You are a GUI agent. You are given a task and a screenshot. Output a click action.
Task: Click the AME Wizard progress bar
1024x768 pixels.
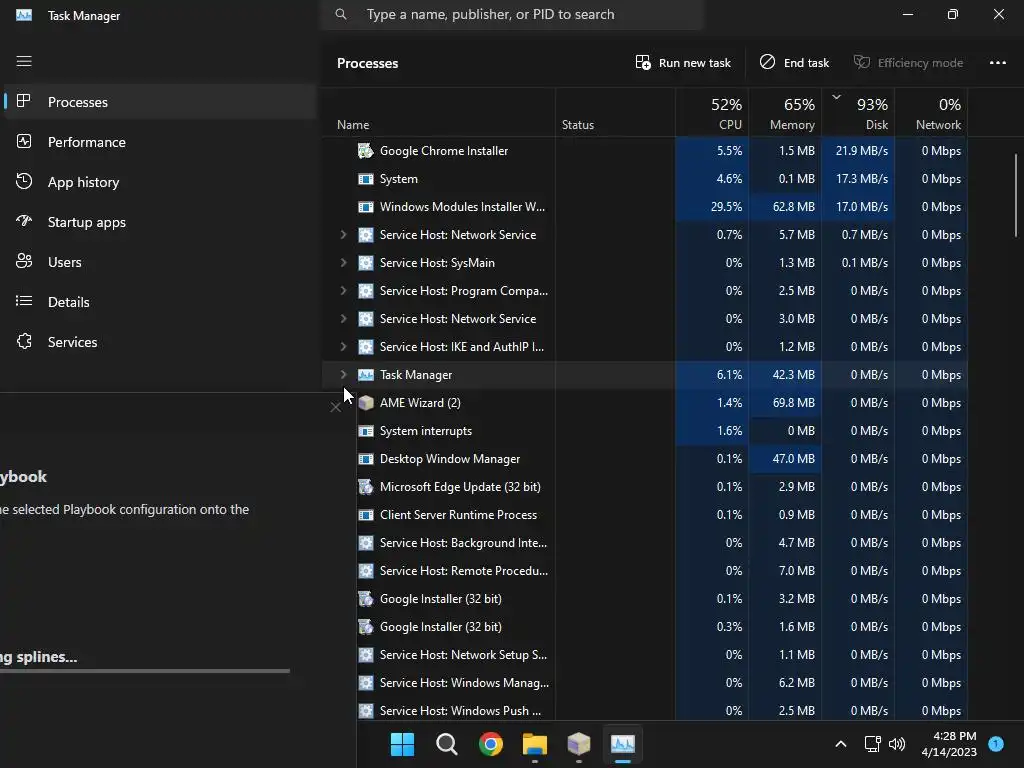point(145,671)
